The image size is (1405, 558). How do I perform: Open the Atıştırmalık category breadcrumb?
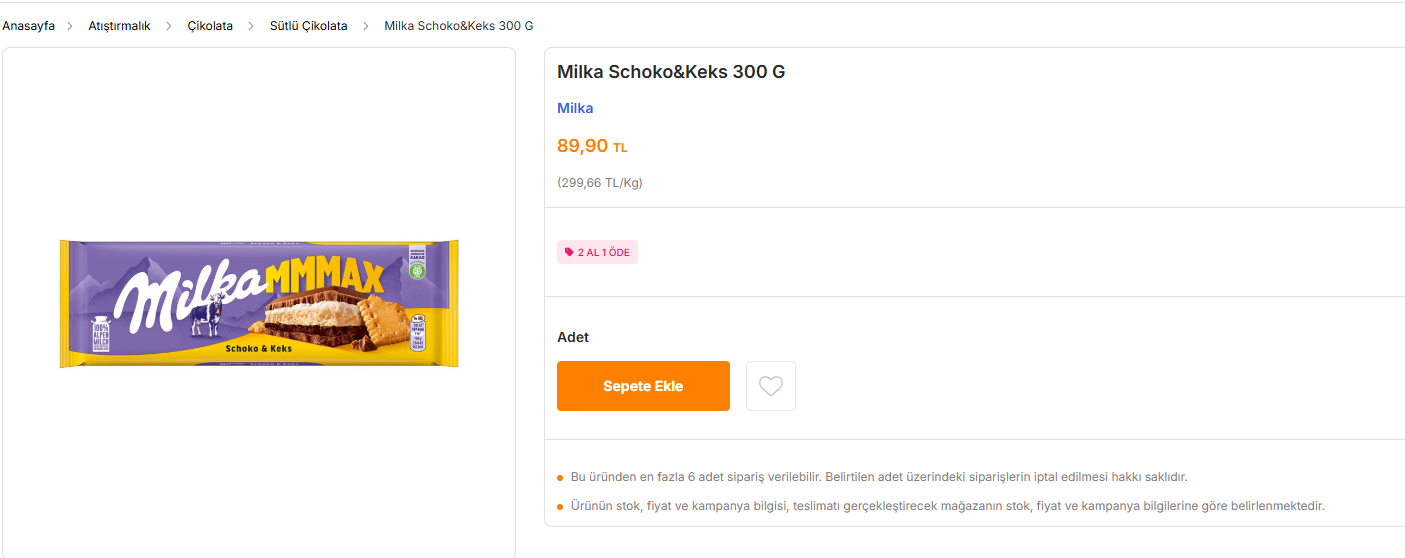pyautogui.click(x=119, y=26)
